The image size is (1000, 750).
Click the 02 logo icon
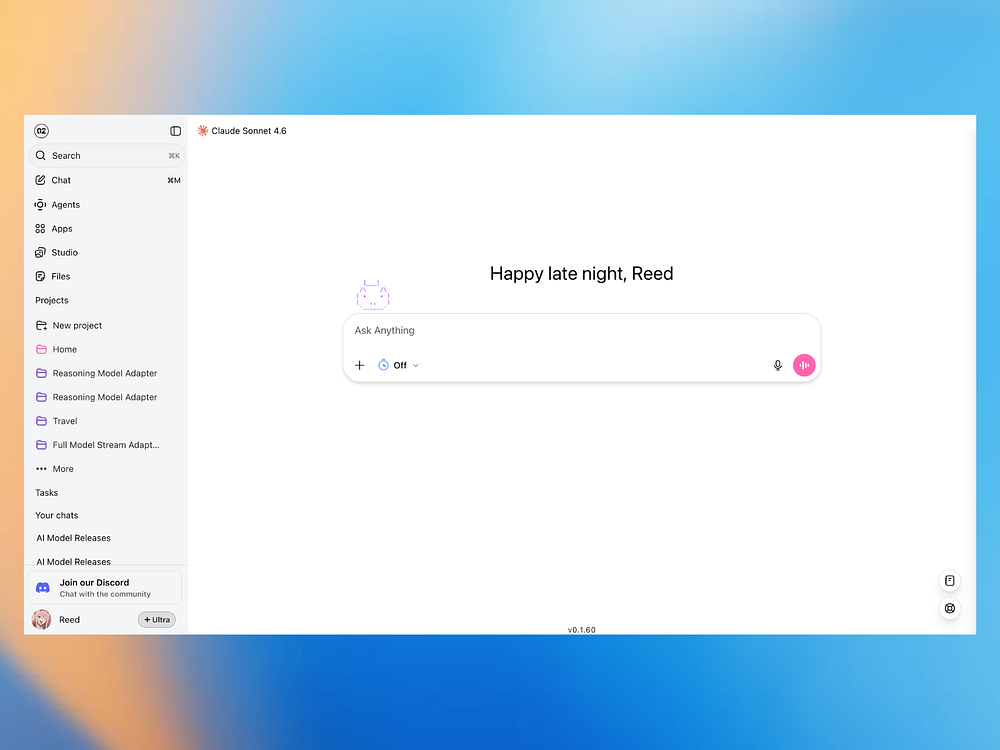[x=41, y=131]
